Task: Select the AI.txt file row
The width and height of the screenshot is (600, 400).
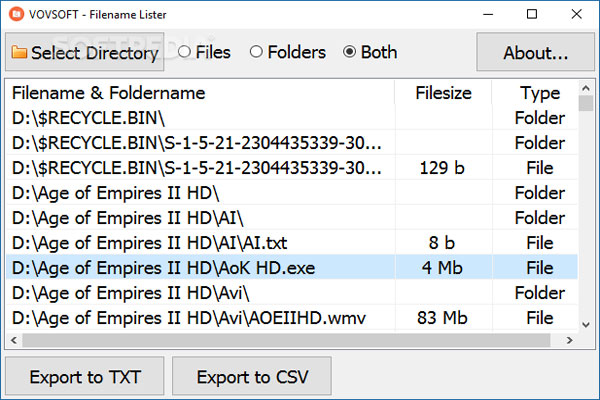Action: 200,243
